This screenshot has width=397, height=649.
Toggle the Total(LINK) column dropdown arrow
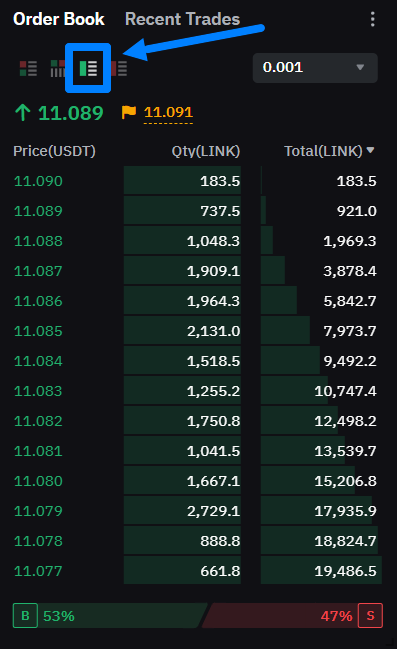click(371, 150)
